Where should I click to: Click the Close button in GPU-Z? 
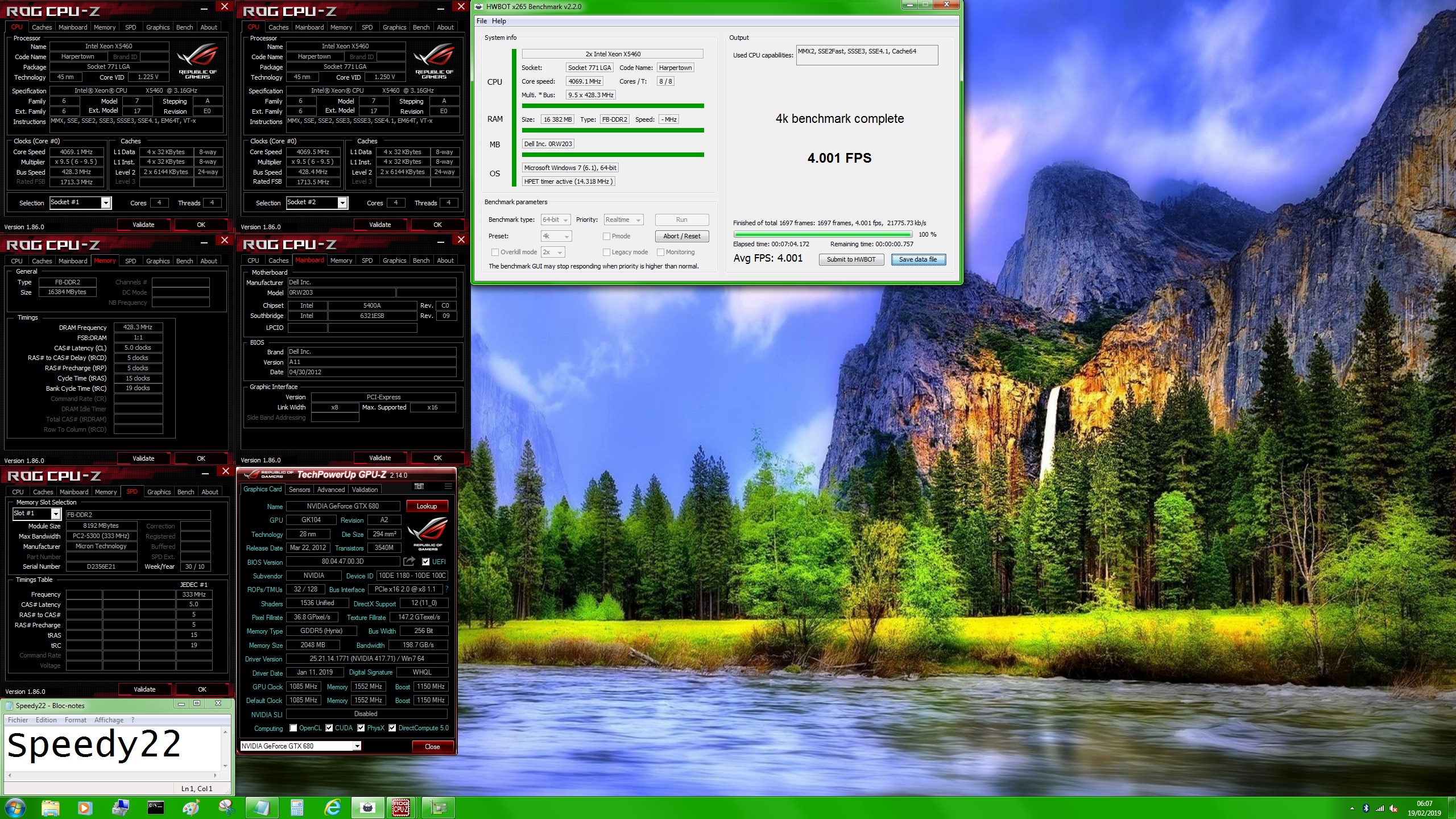coord(432,746)
